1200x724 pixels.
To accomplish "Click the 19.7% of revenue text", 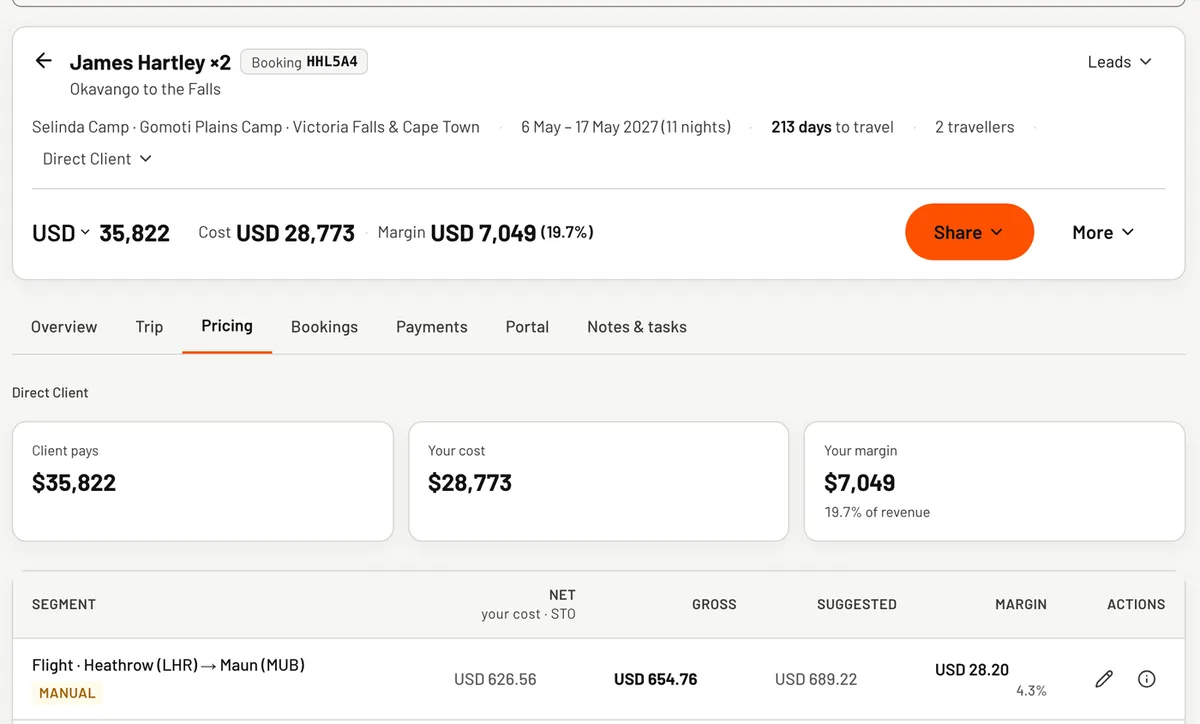I will (877, 512).
